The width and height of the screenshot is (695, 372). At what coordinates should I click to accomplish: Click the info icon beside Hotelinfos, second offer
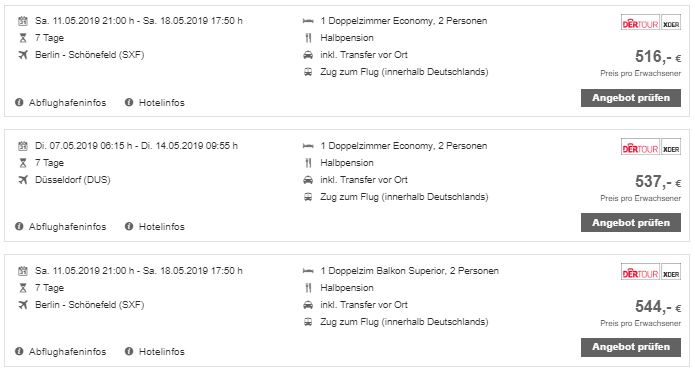pos(129,227)
